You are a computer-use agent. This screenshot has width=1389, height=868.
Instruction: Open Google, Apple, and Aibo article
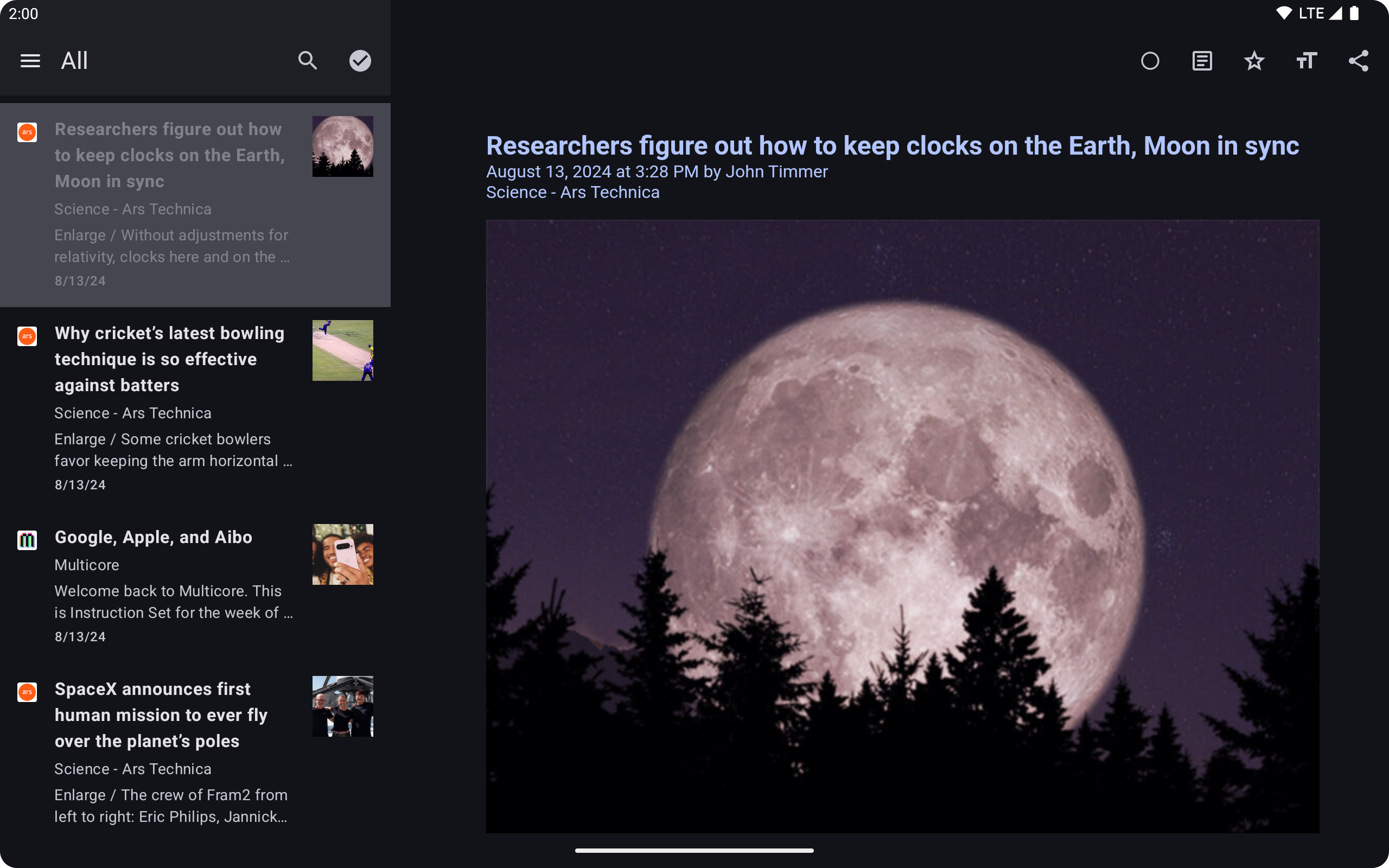[x=153, y=537]
